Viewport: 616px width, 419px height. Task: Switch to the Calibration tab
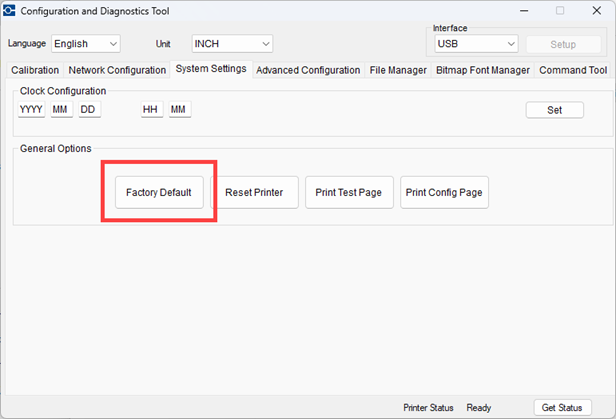pos(35,70)
